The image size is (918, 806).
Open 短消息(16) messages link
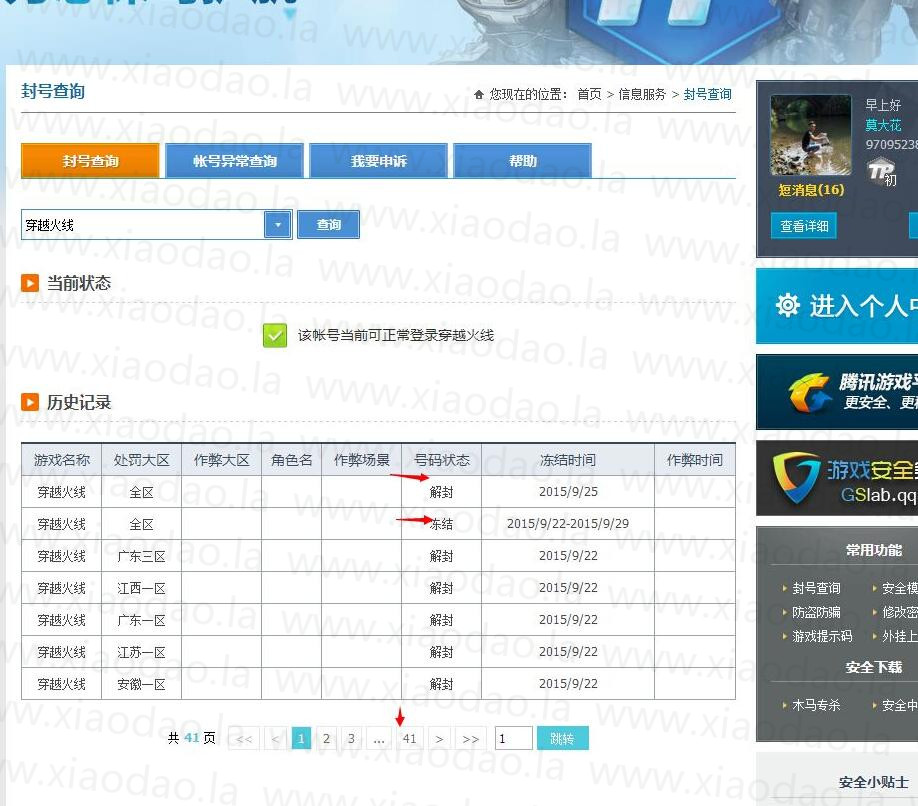click(811, 190)
